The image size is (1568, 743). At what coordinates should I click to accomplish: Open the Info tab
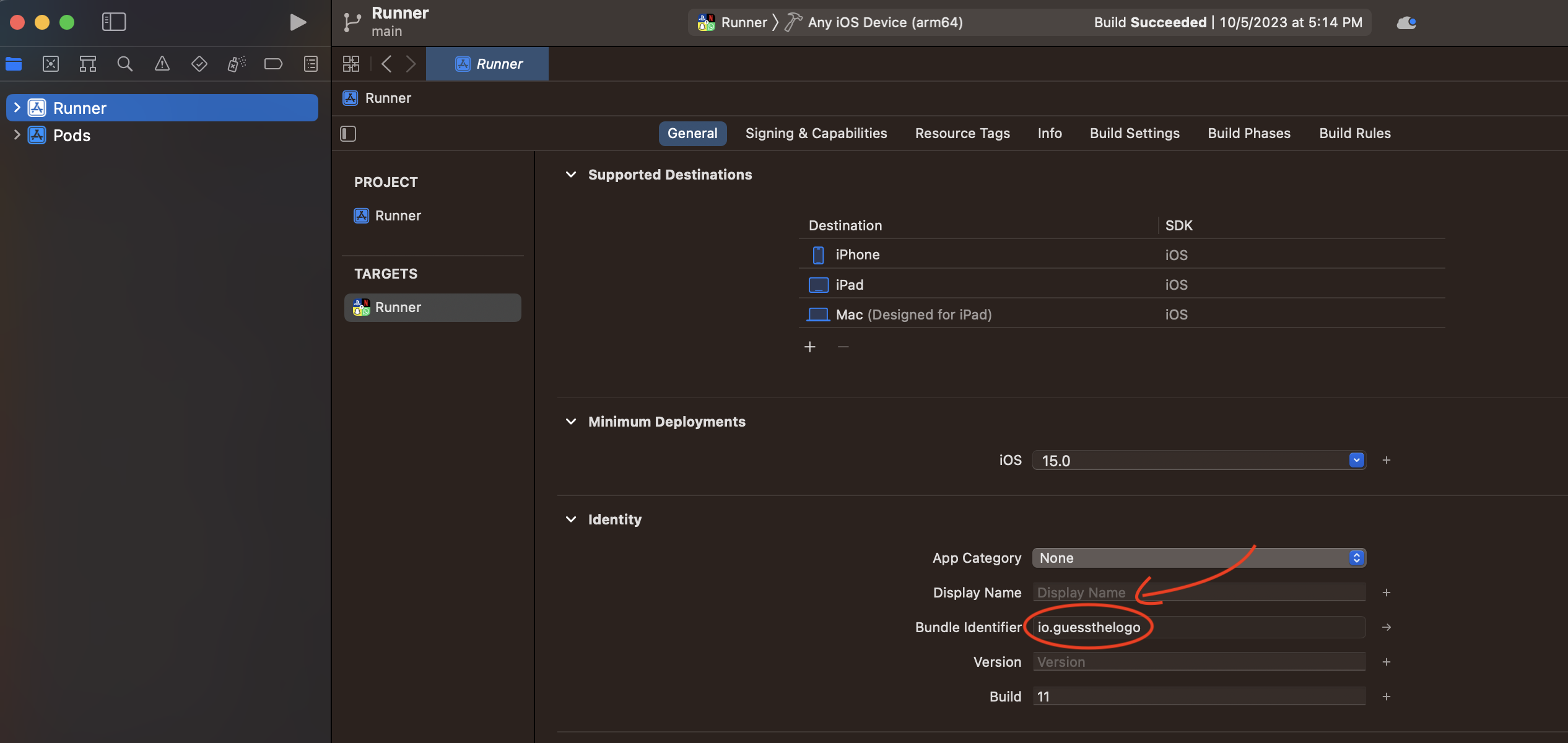(1050, 134)
